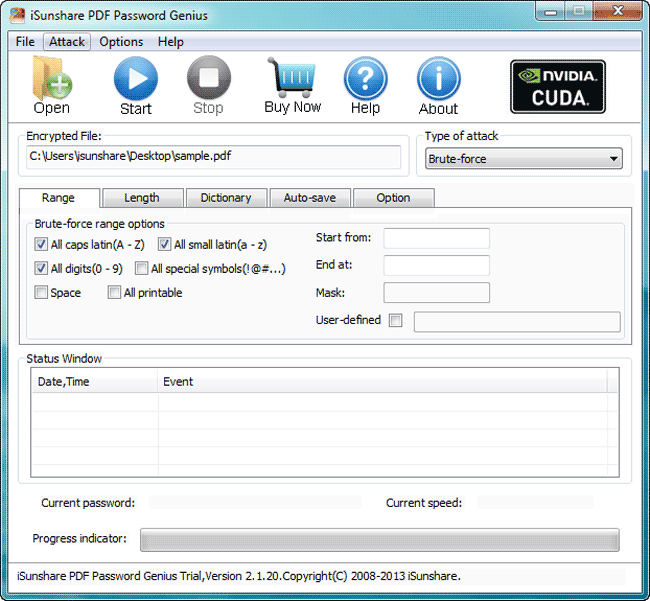Click the End at input field
Screen dimensions: 650x601
[437, 265]
